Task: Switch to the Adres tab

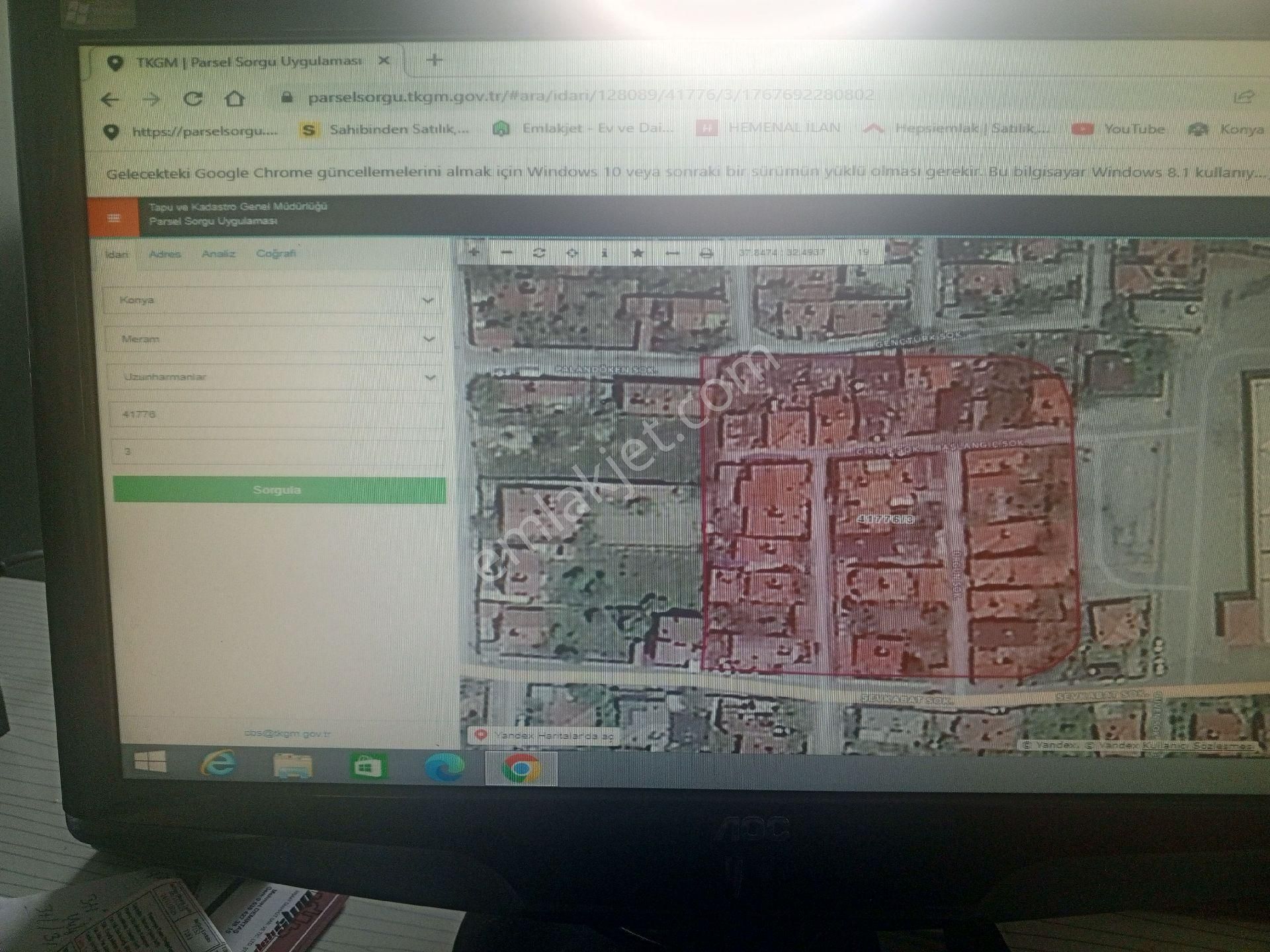Action: [x=165, y=254]
